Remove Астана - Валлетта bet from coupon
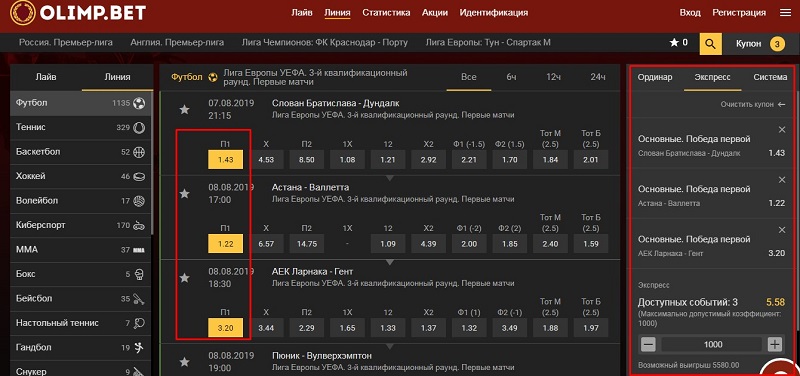Screen dimensions: 800x376 [x=782, y=180]
